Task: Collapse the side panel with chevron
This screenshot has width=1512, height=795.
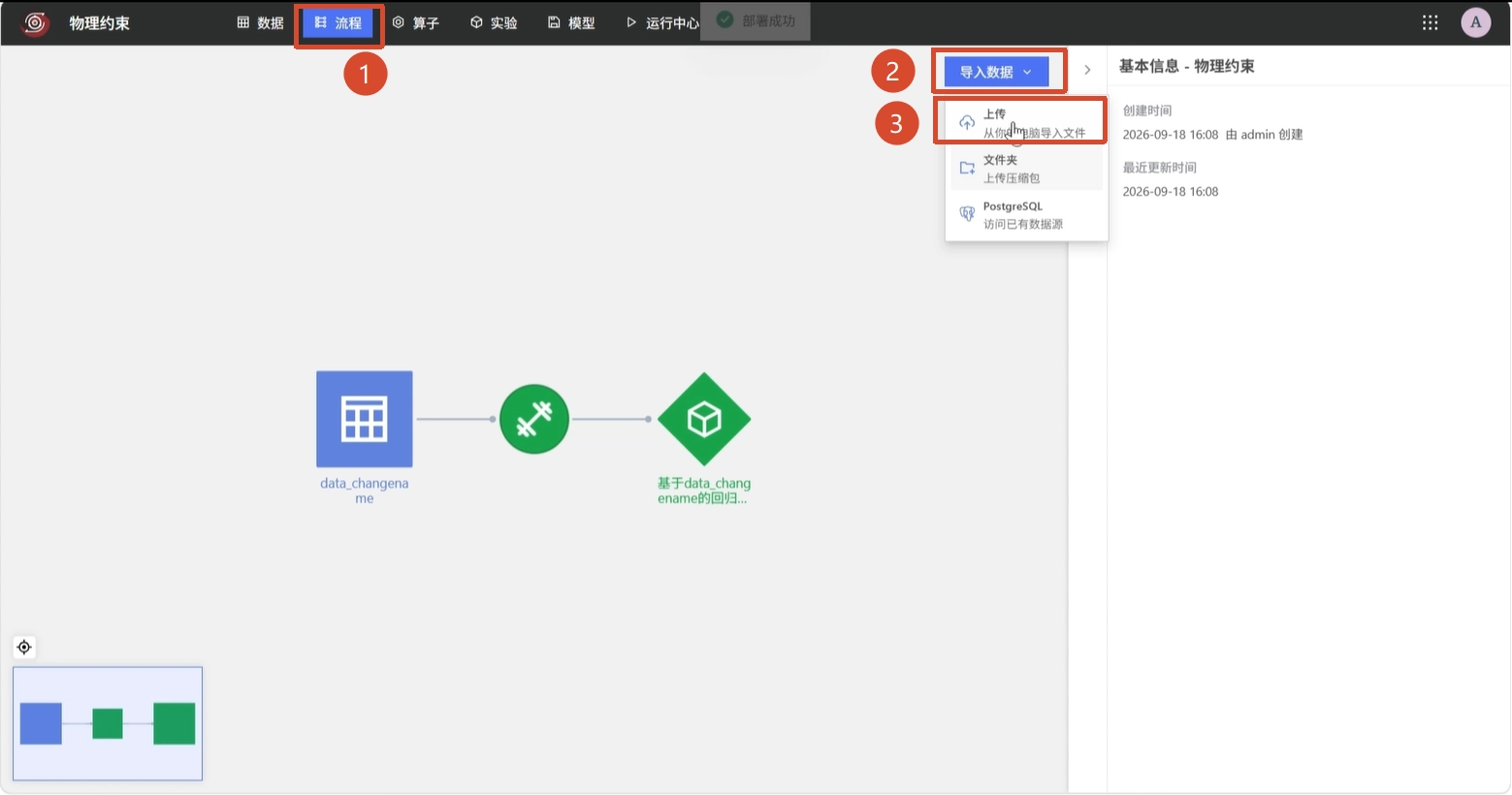Action: point(1087,70)
